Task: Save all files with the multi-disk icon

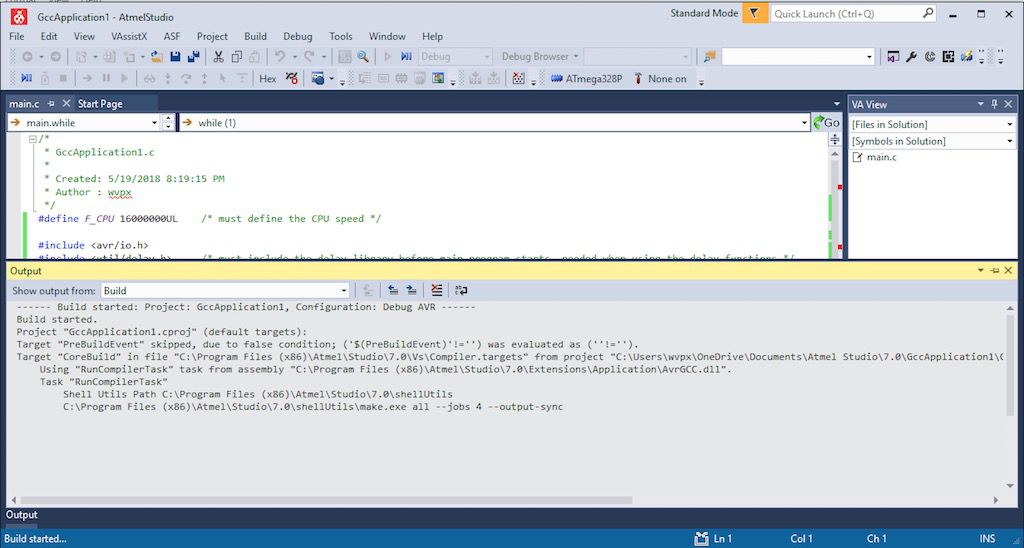Action: (193, 57)
